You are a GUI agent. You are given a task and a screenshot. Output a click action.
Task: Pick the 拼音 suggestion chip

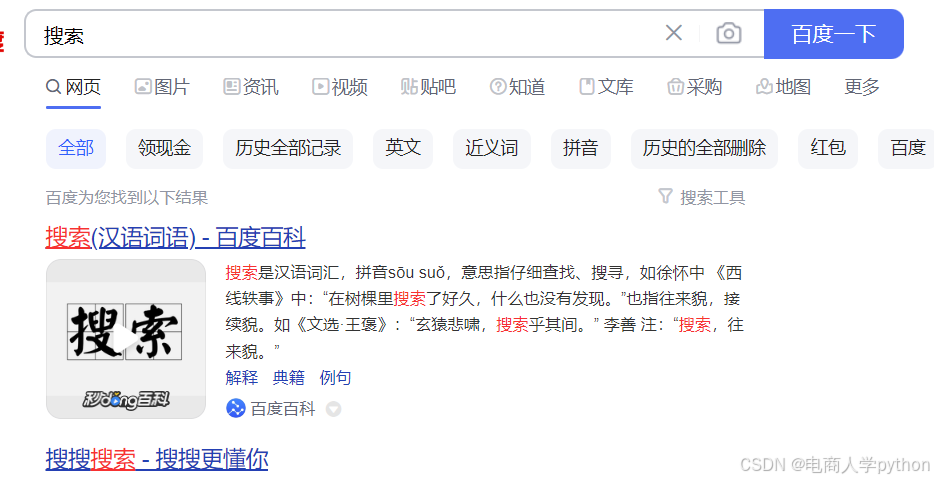click(x=580, y=148)
